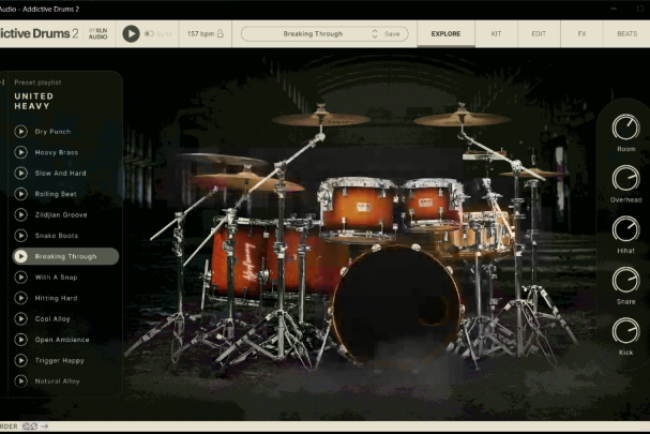Select the Dry Punch preset name
This screenshot has height=434, width=650.
click(x=53, y=131)
